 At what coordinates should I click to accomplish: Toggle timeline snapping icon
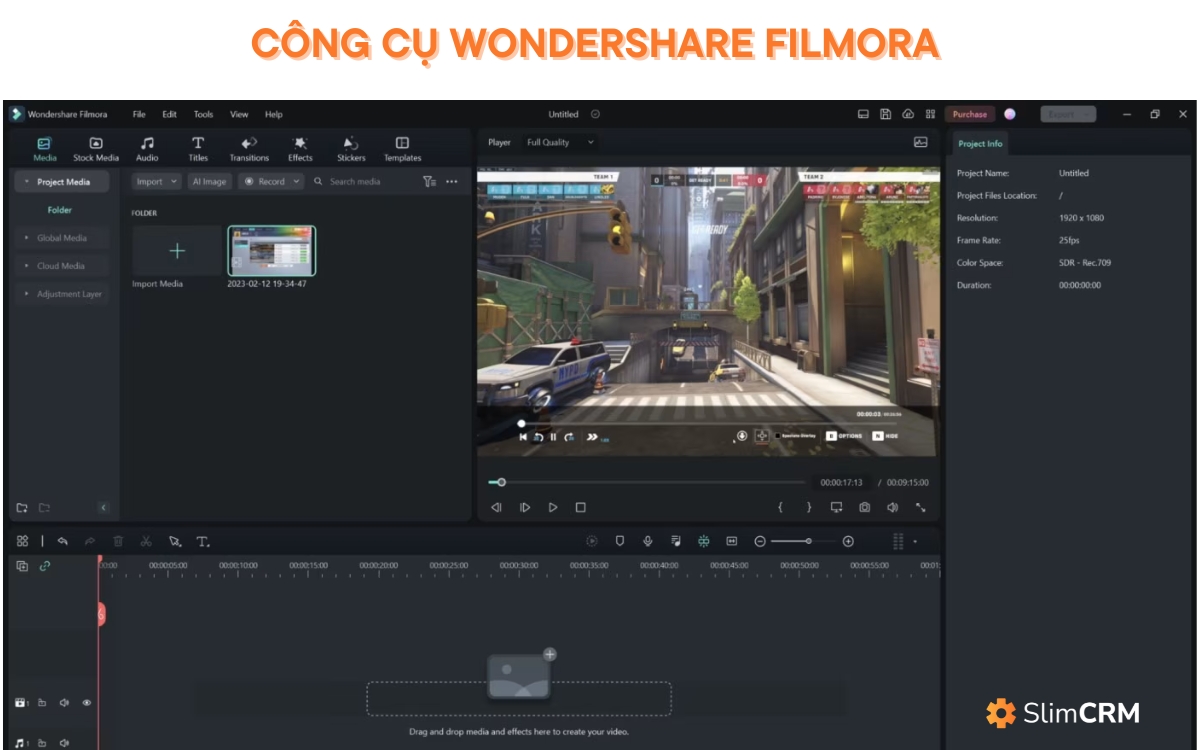(704, 541)
